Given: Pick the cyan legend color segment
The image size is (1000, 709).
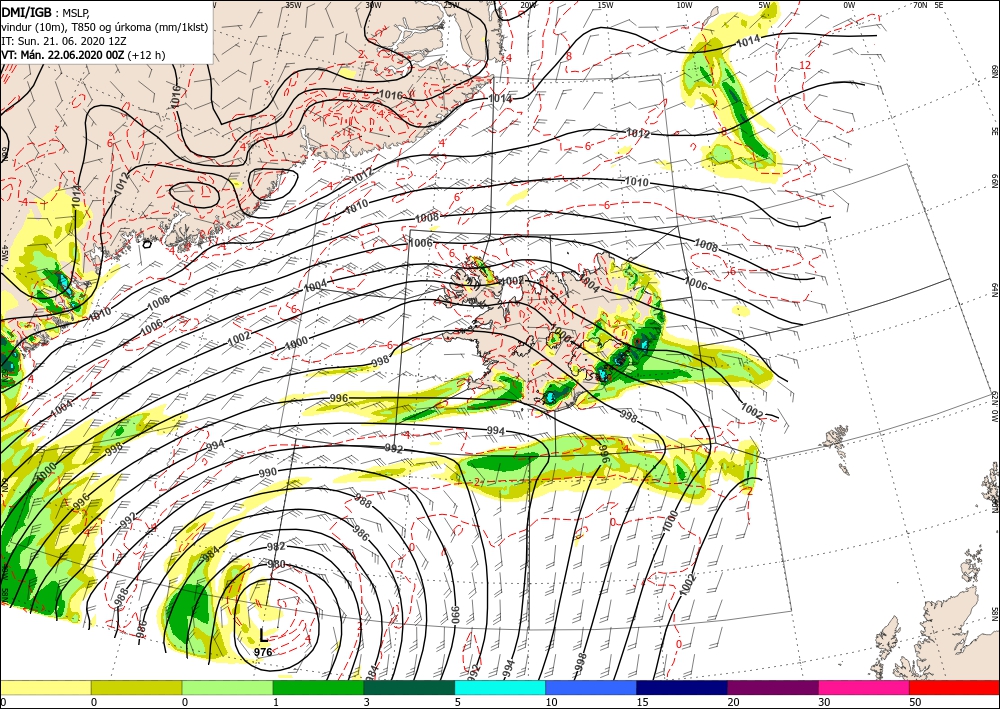Looking at the screenshot, I should click(500, 687).
